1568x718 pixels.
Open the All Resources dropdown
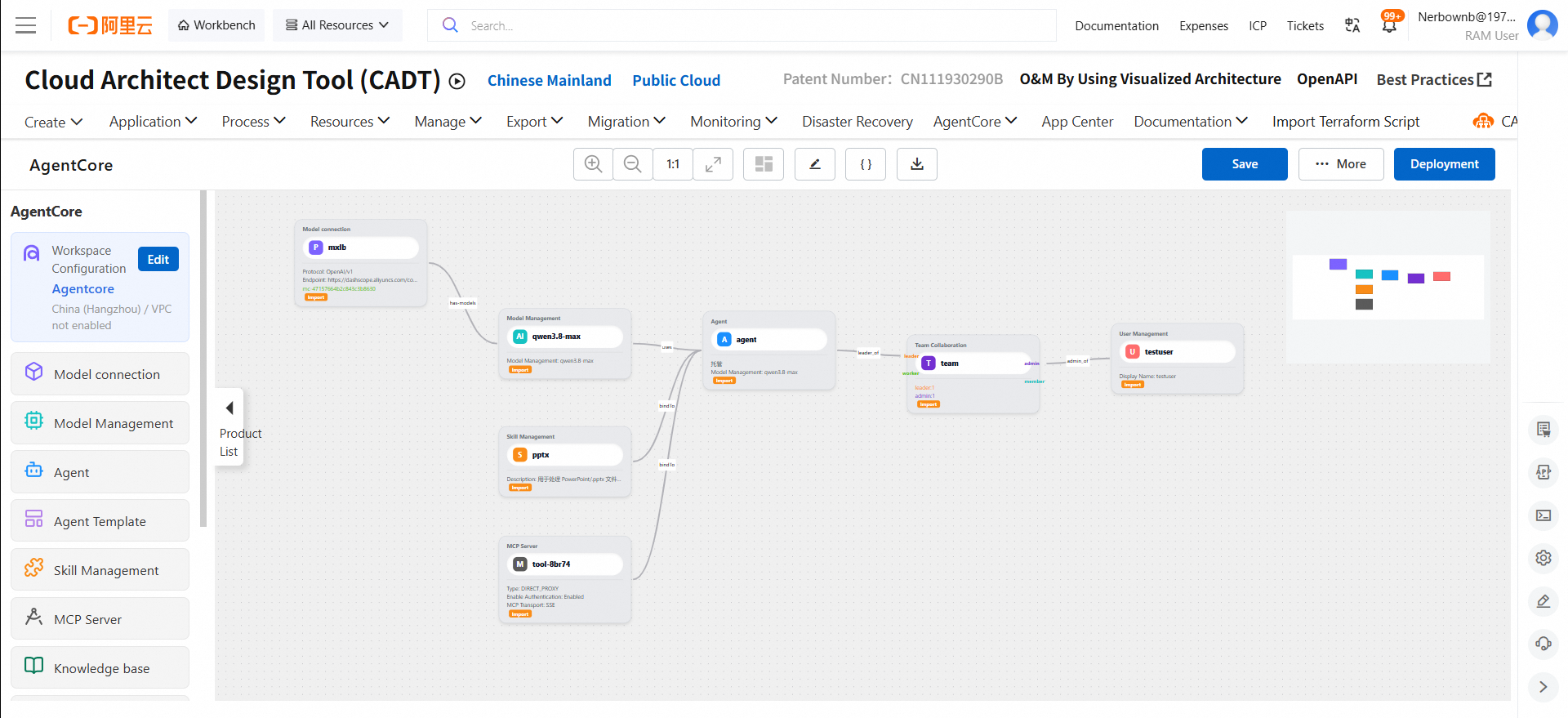337,25
